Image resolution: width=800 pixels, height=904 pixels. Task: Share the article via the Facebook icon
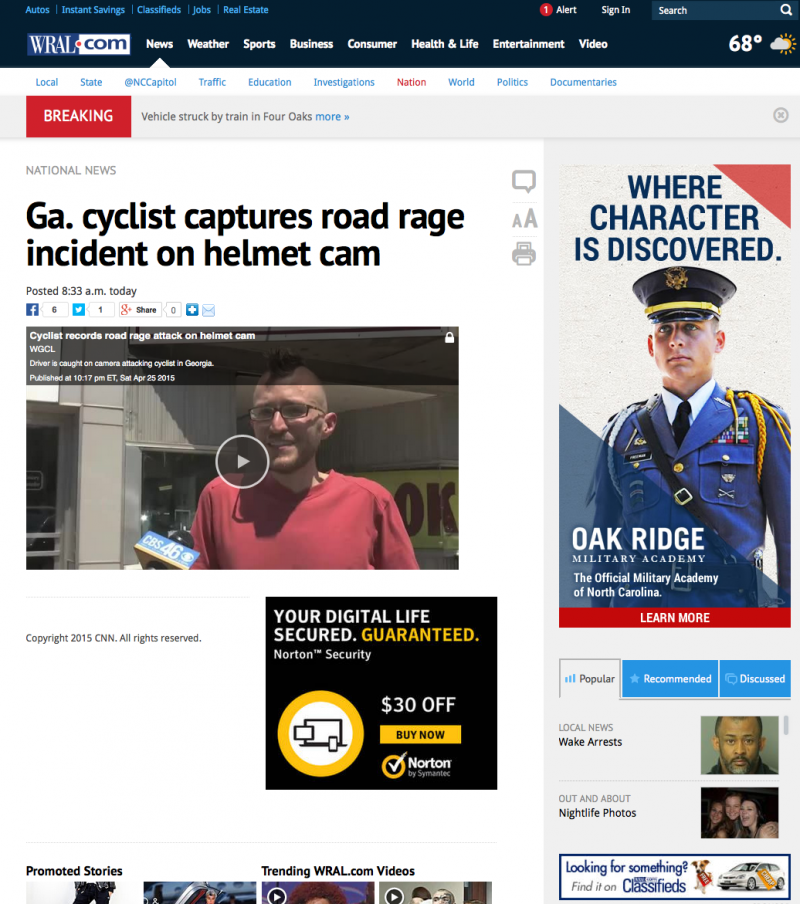[32, 309]
